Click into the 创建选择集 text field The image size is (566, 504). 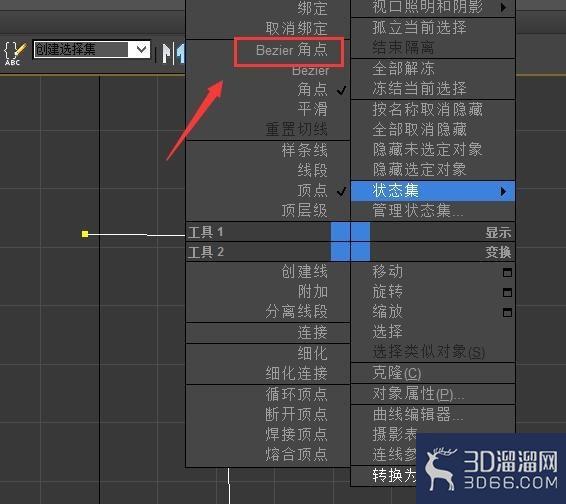point(81,49)
